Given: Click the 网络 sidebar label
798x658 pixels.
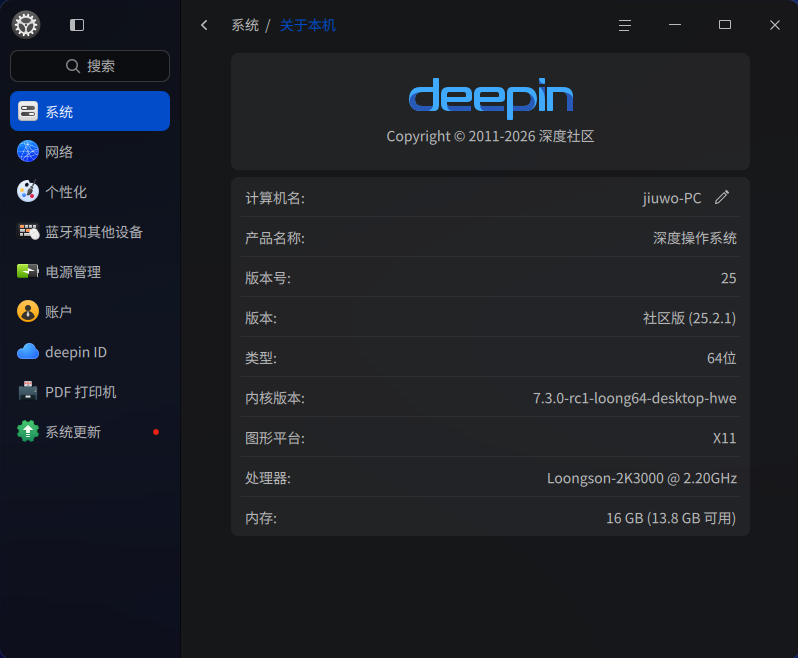Looking at the screenshot, I should [59, 152].
